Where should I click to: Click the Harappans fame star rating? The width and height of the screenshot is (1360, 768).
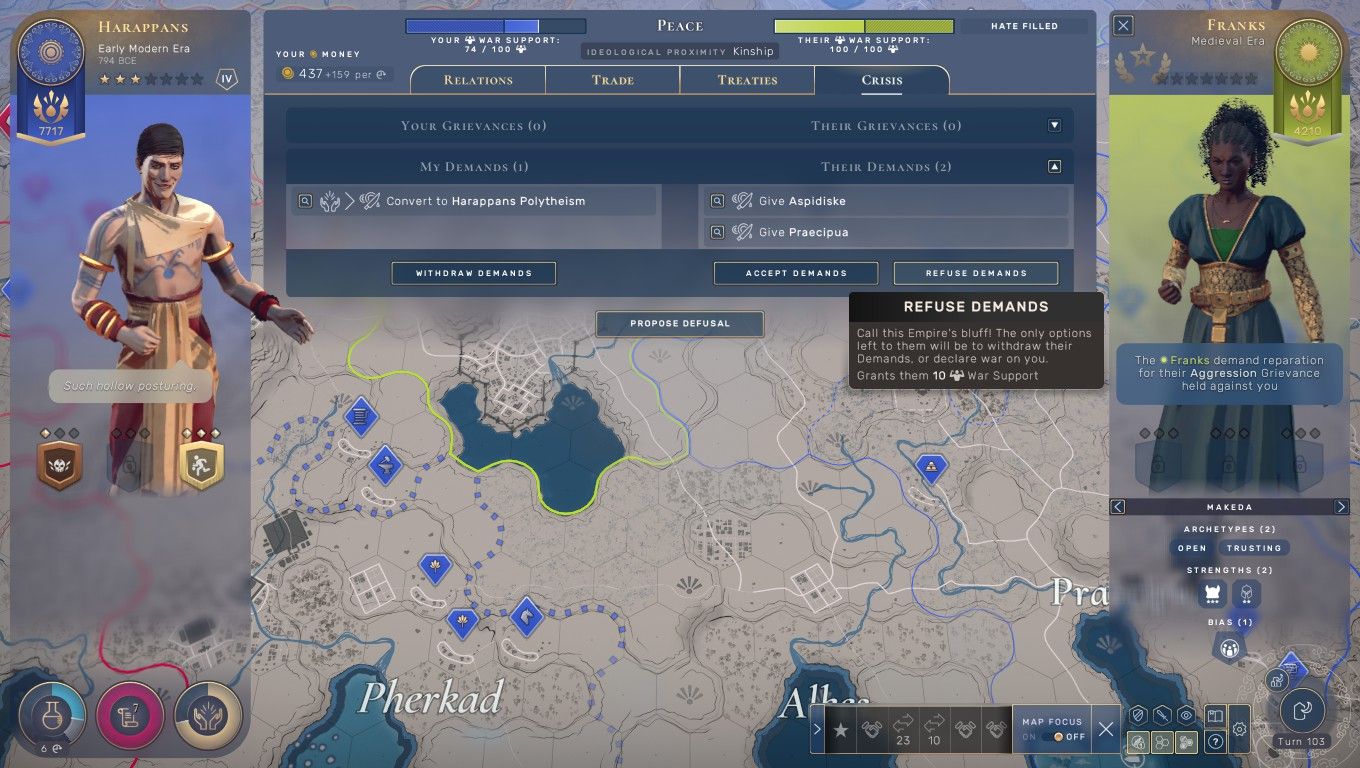click(152, 78)
